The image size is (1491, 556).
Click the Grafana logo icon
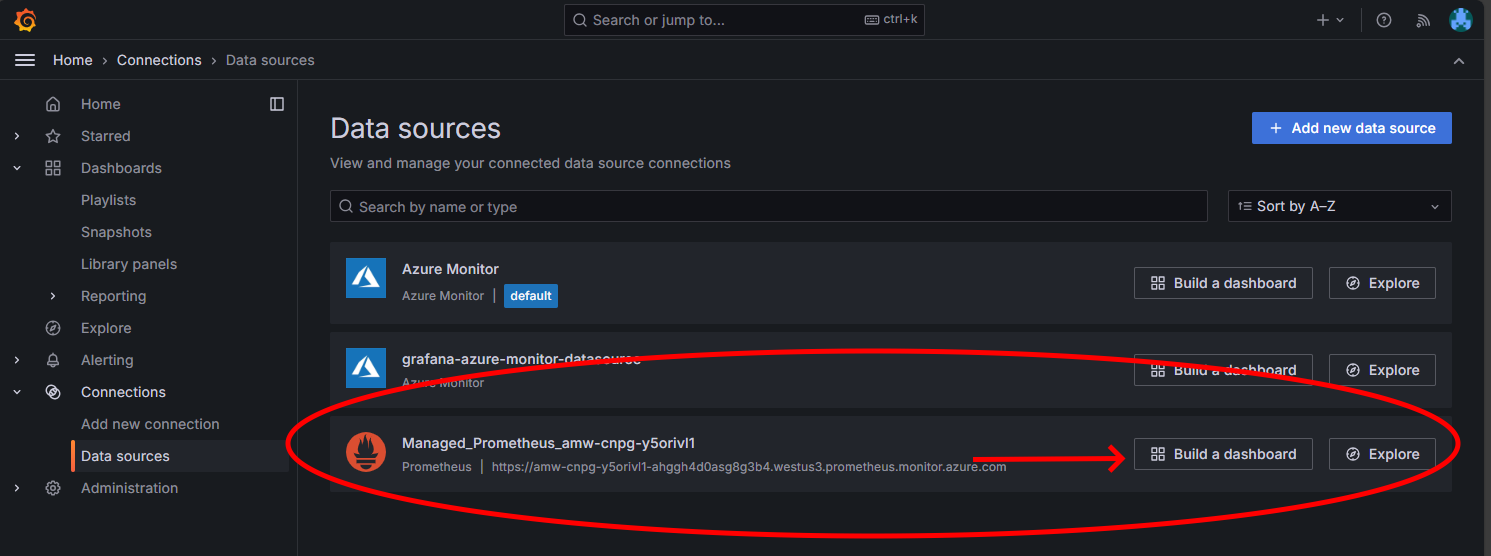[25, 20]
